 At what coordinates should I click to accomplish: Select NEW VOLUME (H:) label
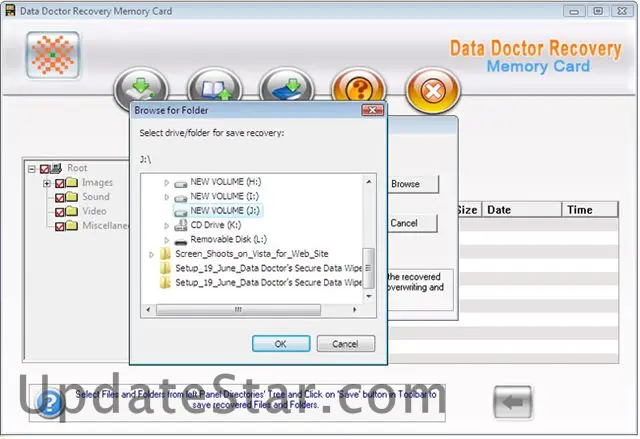pos(226,182)
